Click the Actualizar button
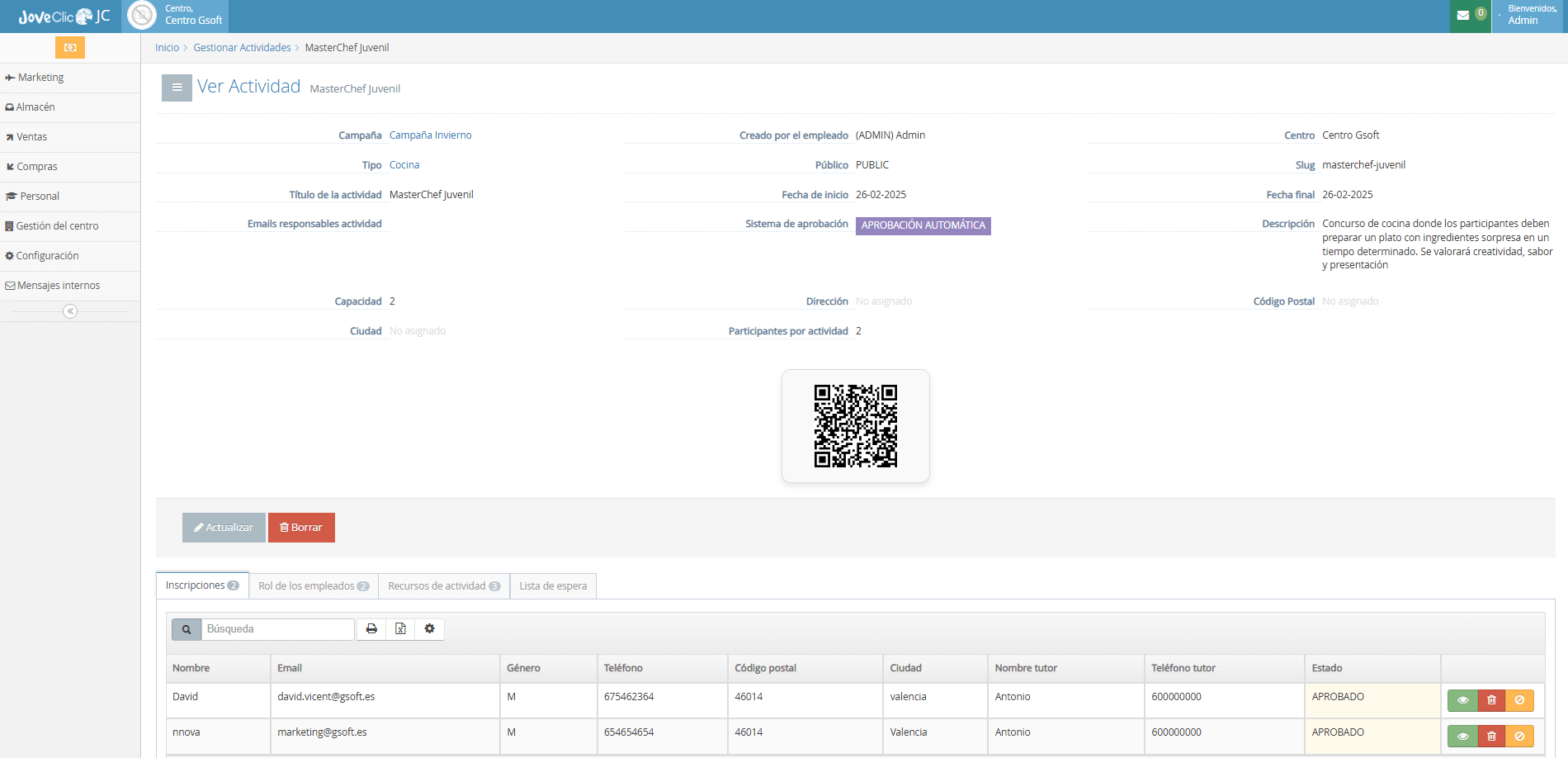Image resolution: width=1568 pixels, height=758 pixels. (224, 528)
